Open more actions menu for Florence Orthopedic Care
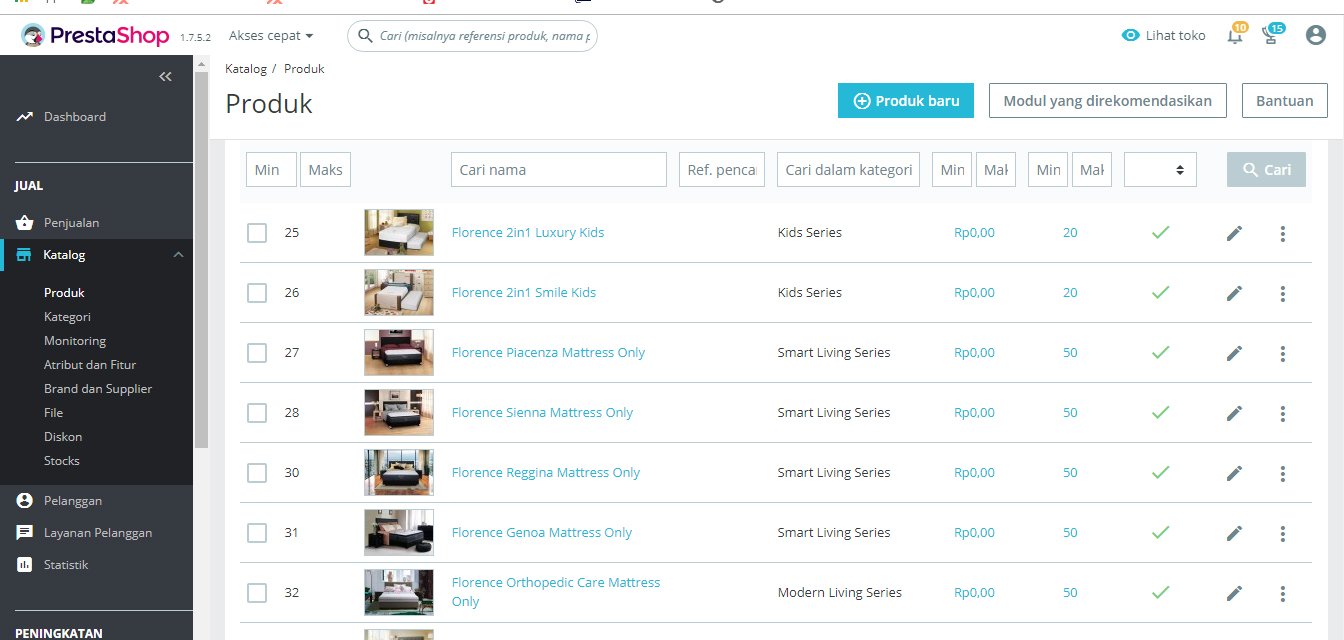Viewport: 1344px width, 640px height. coord(1283,594)
